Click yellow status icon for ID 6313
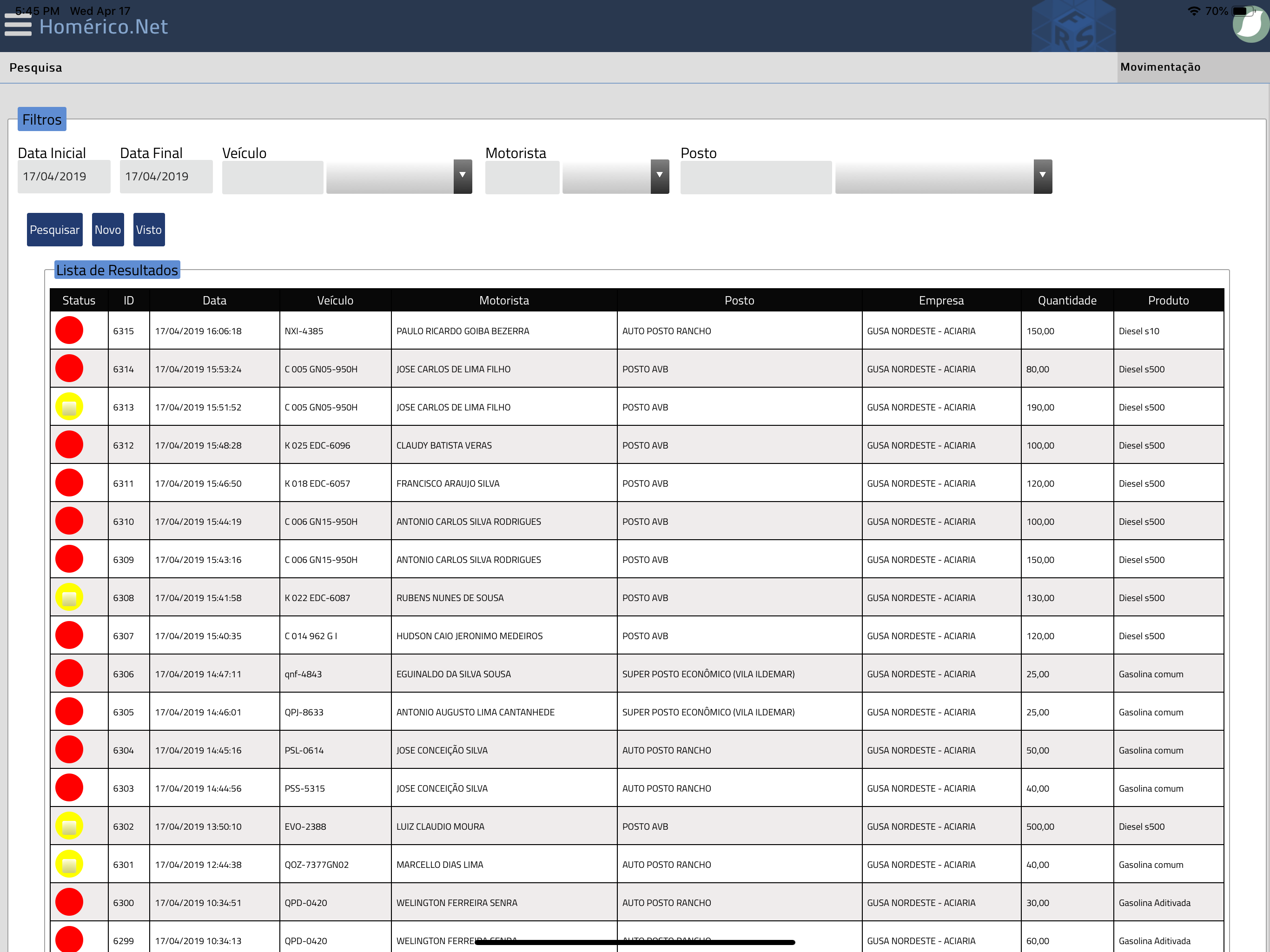 (69, 407)
